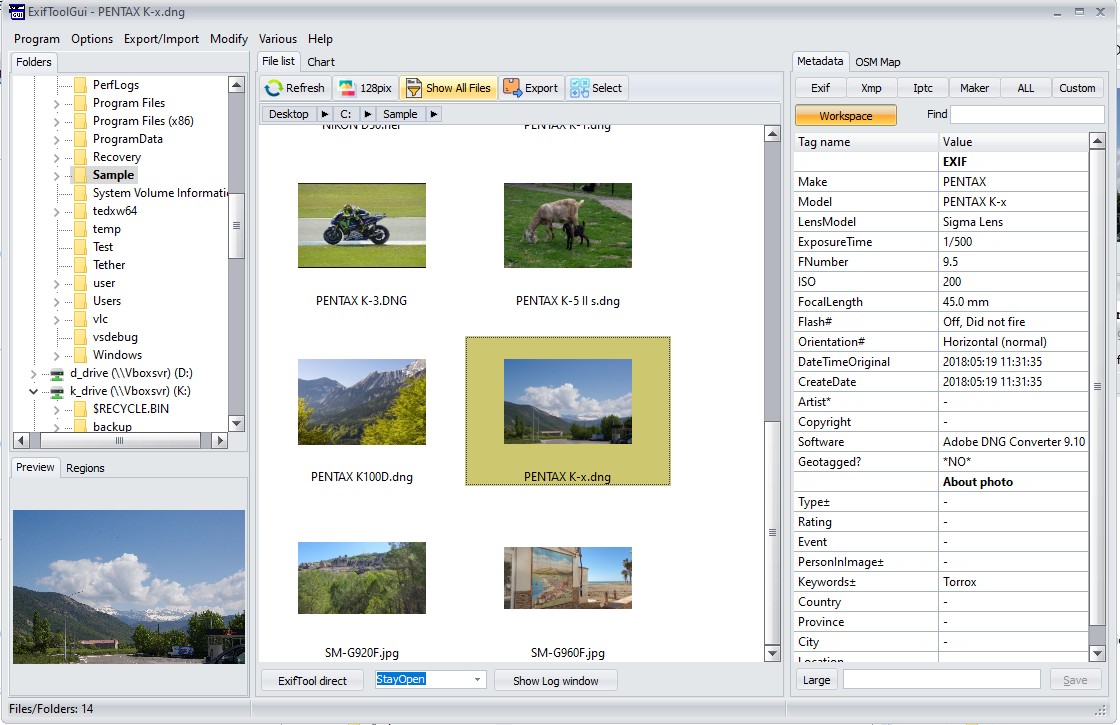Click the Custom metadata button
The width and height of the screenshot is (1120, 725).
(1077, 88)
